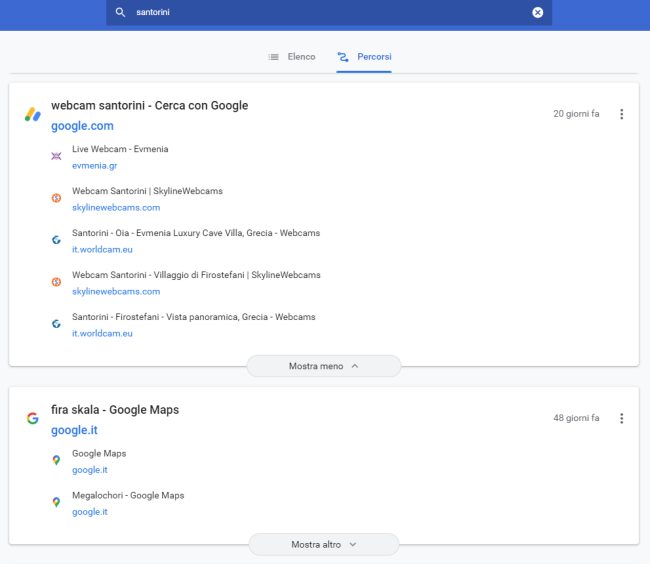The height and width of the screenshot is (564, 650).
Task: Switch to the Elenco tab
Action: (292, 57)
